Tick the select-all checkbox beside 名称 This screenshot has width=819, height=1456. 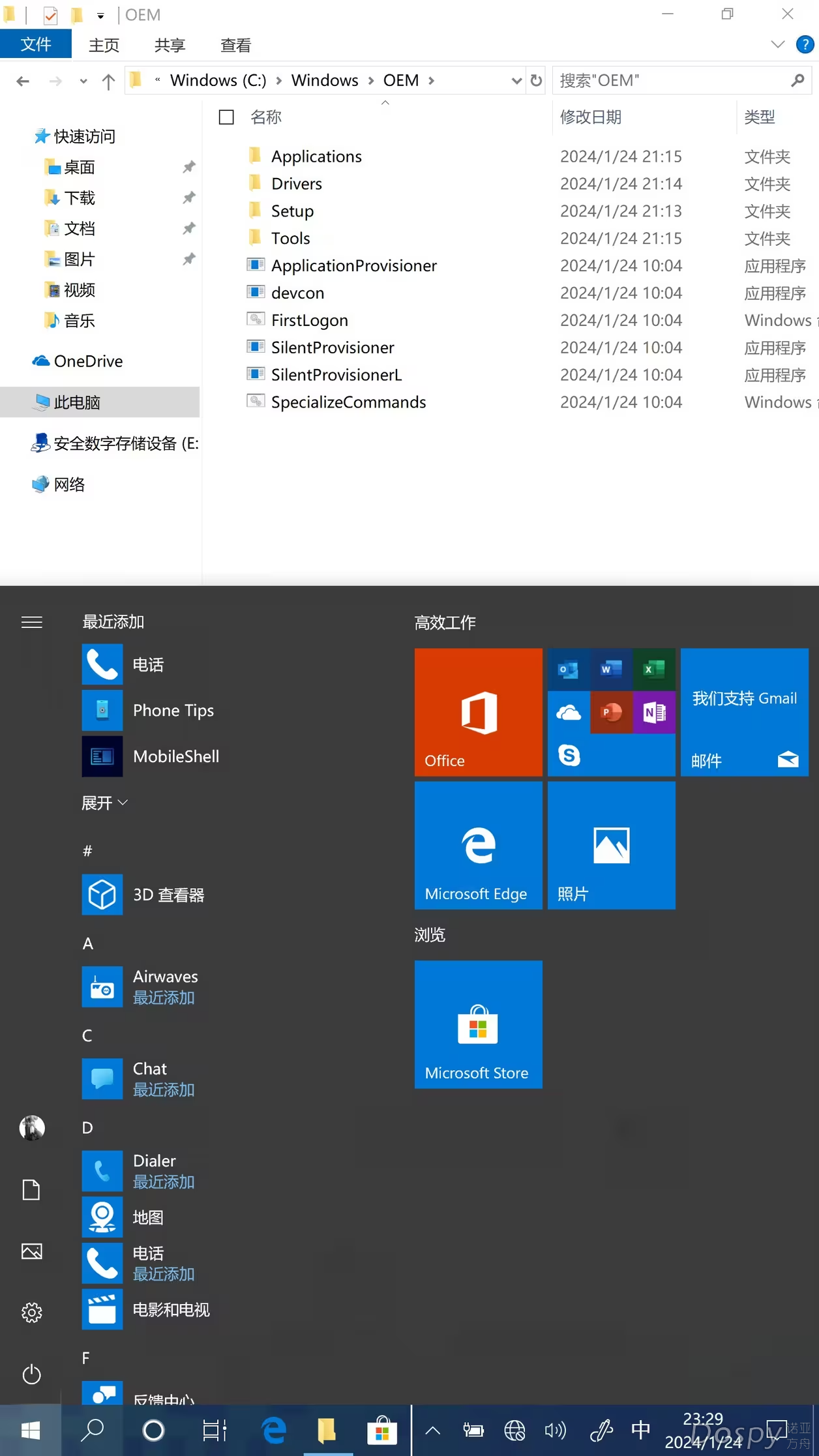point(226,117)
